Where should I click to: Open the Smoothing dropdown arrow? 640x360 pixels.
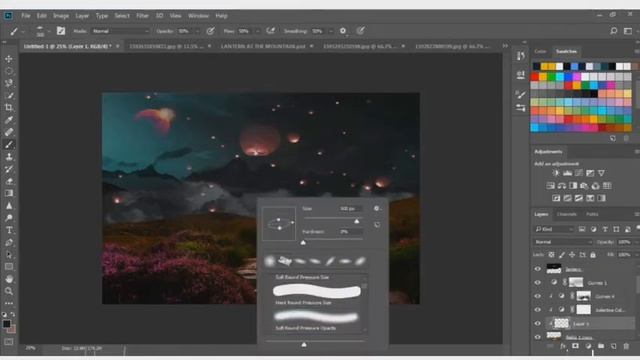[331, 31]
